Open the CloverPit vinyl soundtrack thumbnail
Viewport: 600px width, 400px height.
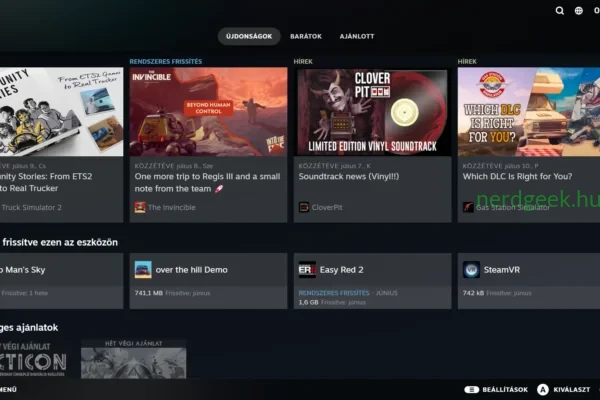(x=372, y=111)
